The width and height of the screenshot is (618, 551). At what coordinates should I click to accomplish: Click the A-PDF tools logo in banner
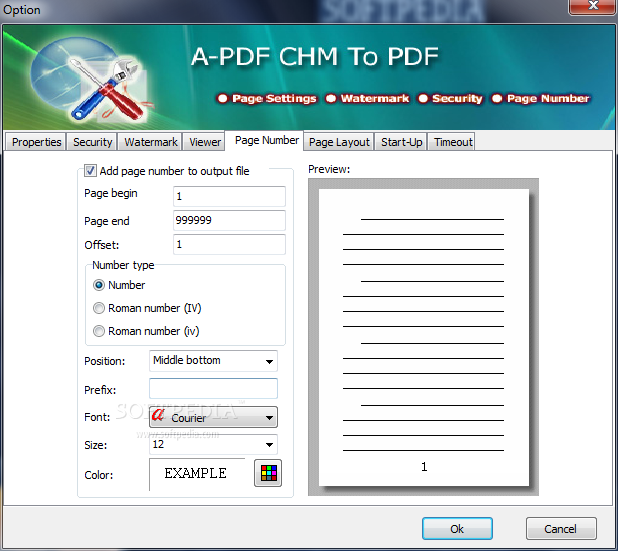[93, 81]
